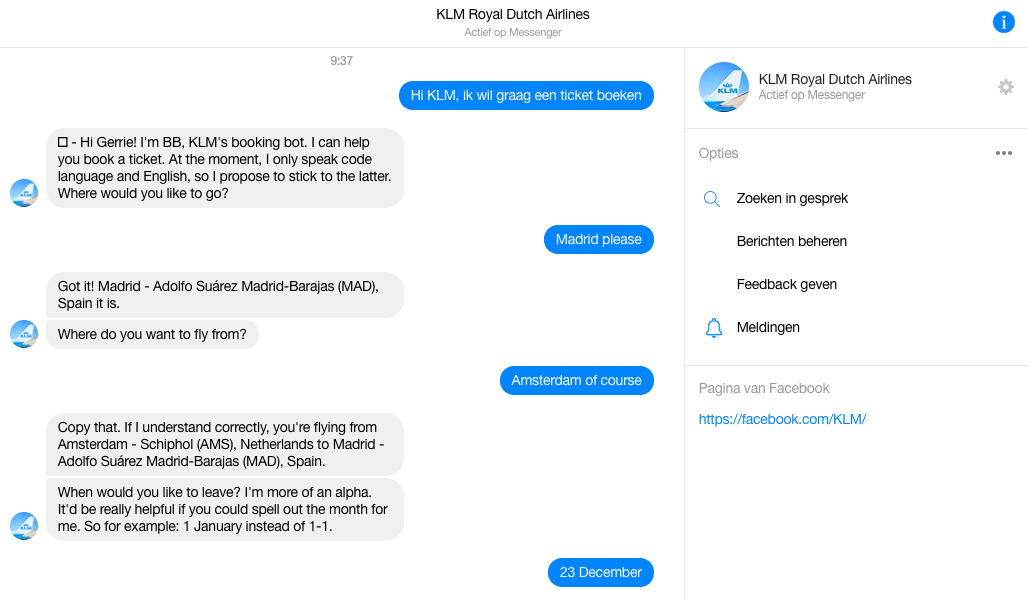Click the large KLM profile picture in sidebar
This screenshot has height=600, width=1028.
pyautogui.click(x=723, y=87)
